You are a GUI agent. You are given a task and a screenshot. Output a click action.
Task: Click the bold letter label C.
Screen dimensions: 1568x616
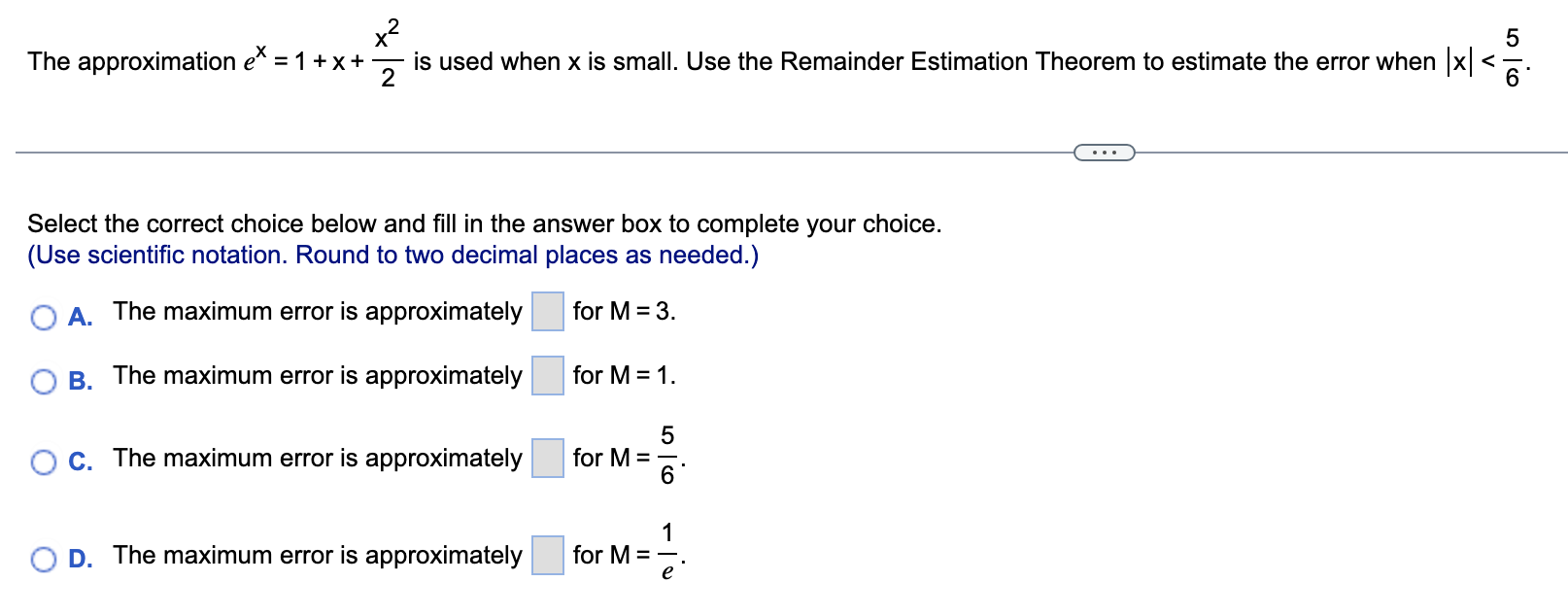click(x=80, y=462)
